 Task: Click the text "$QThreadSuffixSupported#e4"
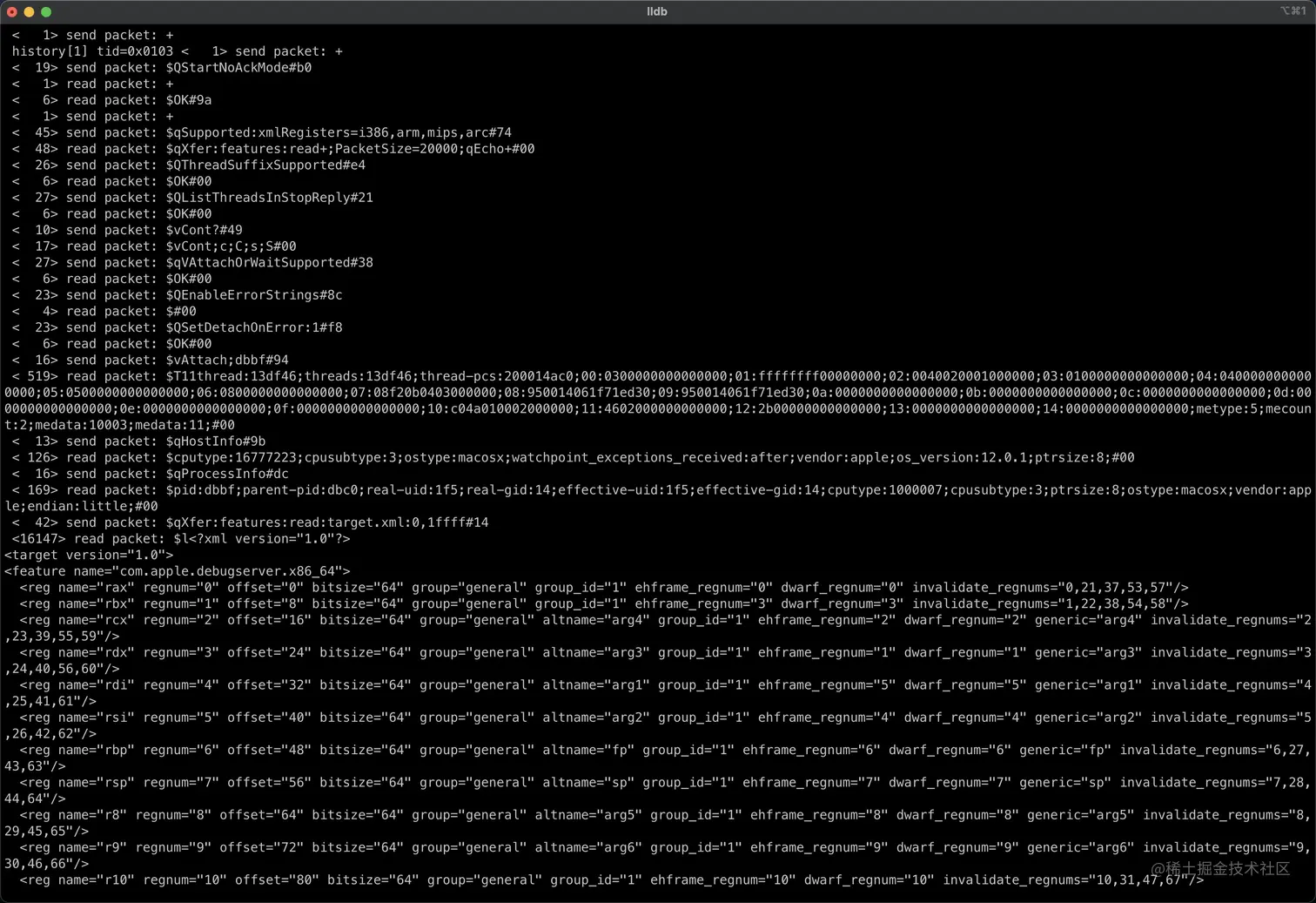point(265,165)
